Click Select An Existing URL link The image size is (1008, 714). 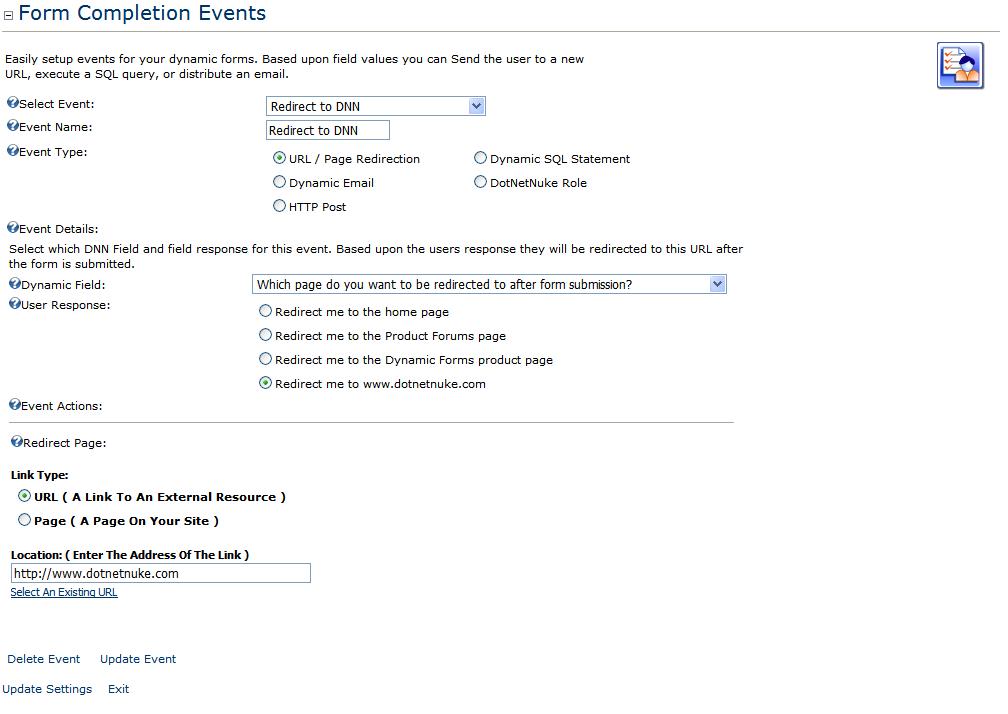[64, 592]
